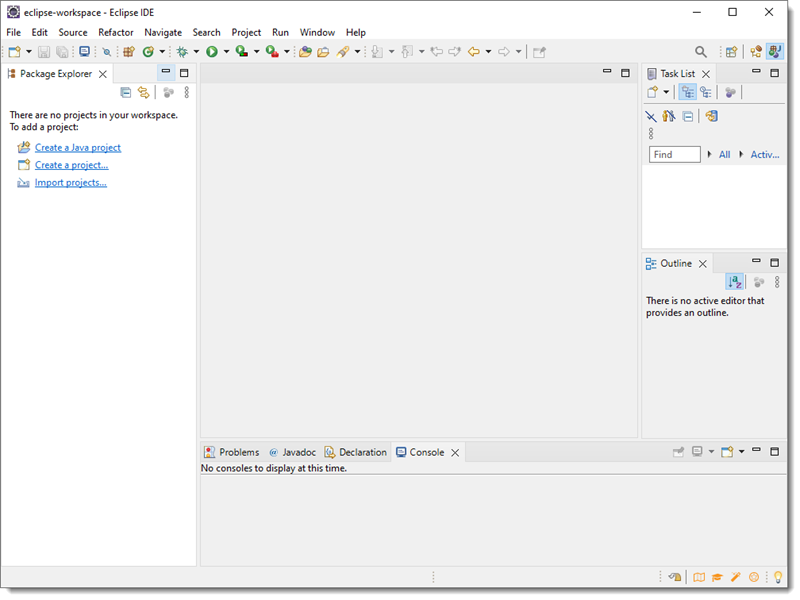This screenshot has width=800, height=600.
Task: Click the magnifier search icon at top right
Action: pyautogui.click(x=701, y=52)
